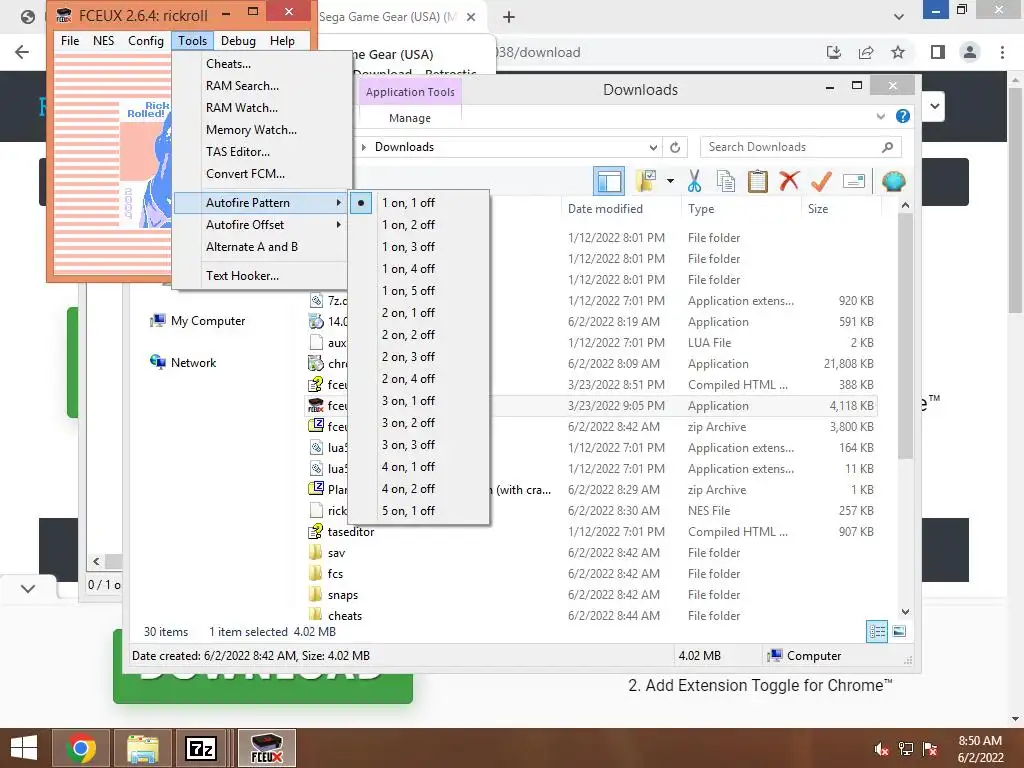Click the clipboard Paste icon in Downloads toolbar

[x=757, y=181]
